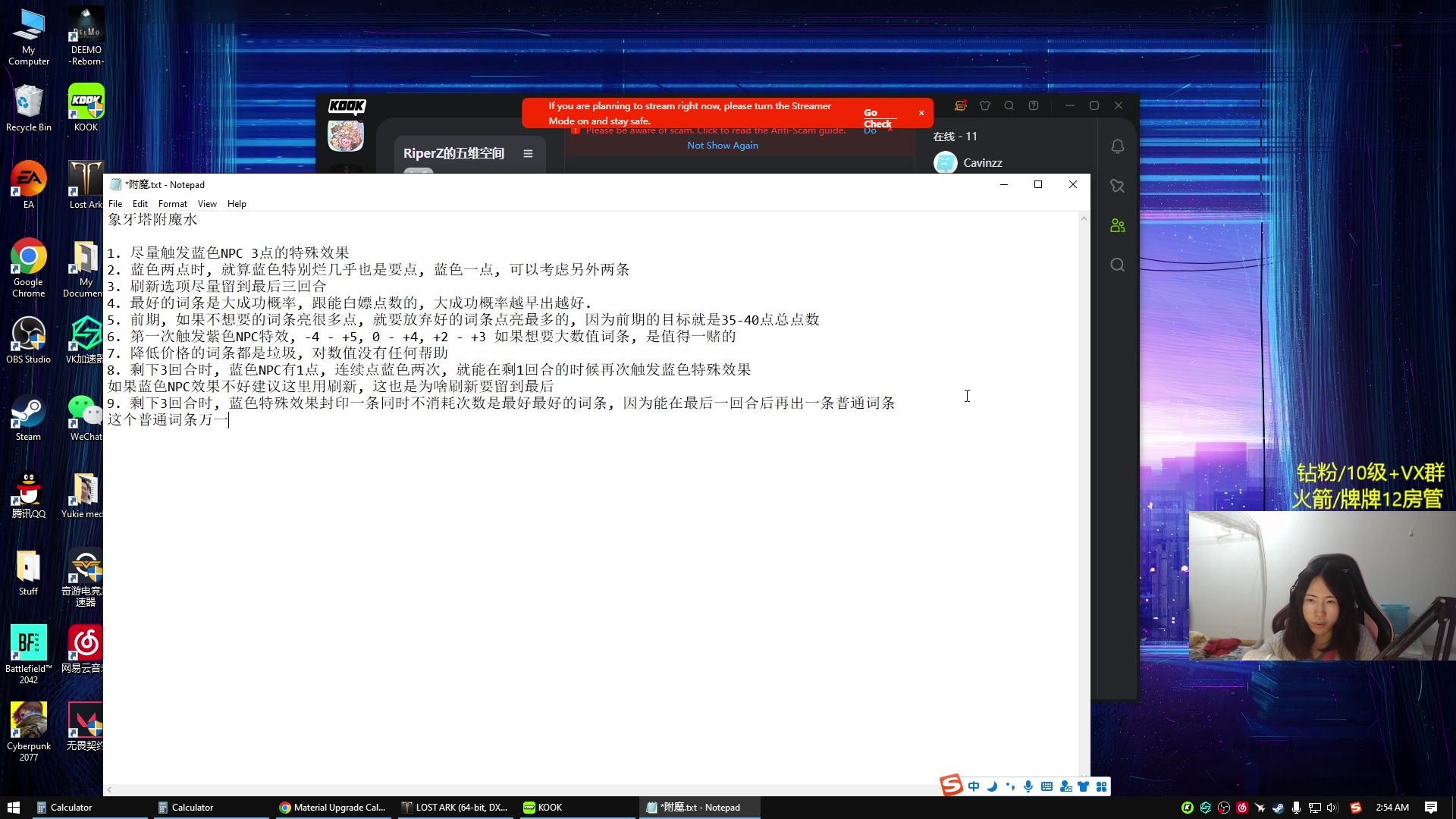Open the KOOK help question mark icon
The image size is (1456, 819).
tap(1034, 105)
